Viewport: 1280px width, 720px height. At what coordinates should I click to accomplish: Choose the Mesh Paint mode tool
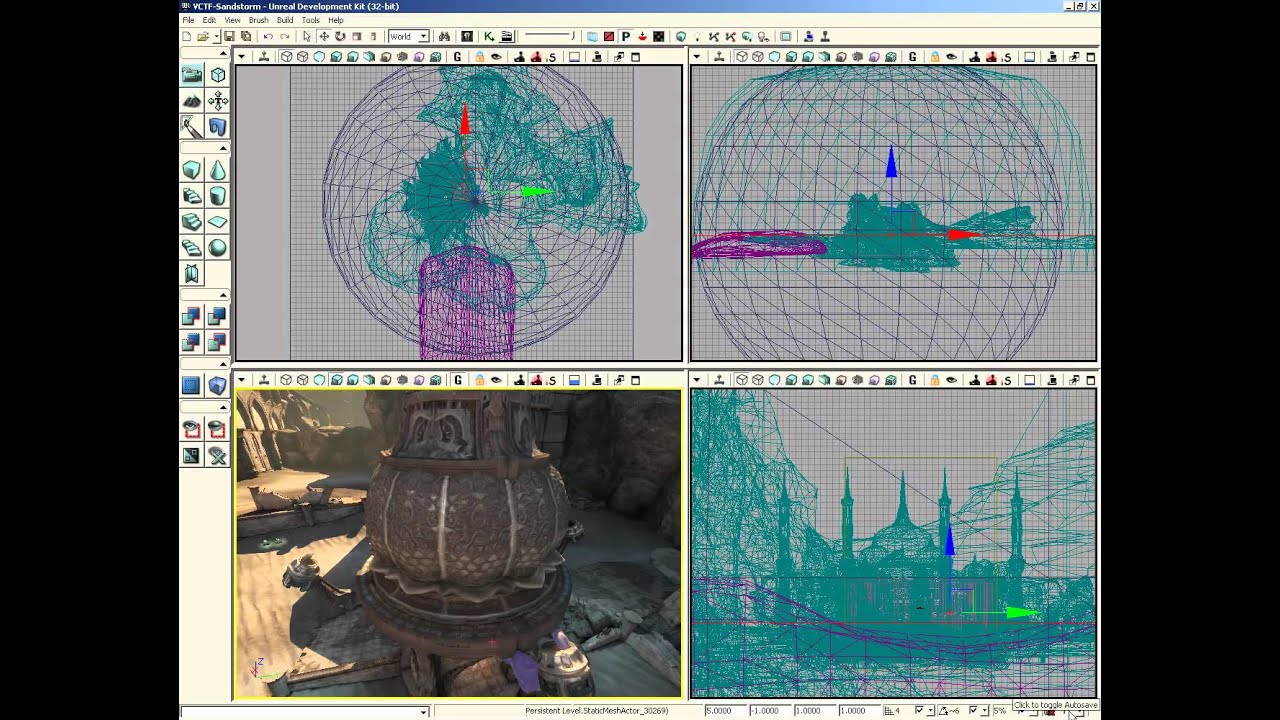coord(191,127)
